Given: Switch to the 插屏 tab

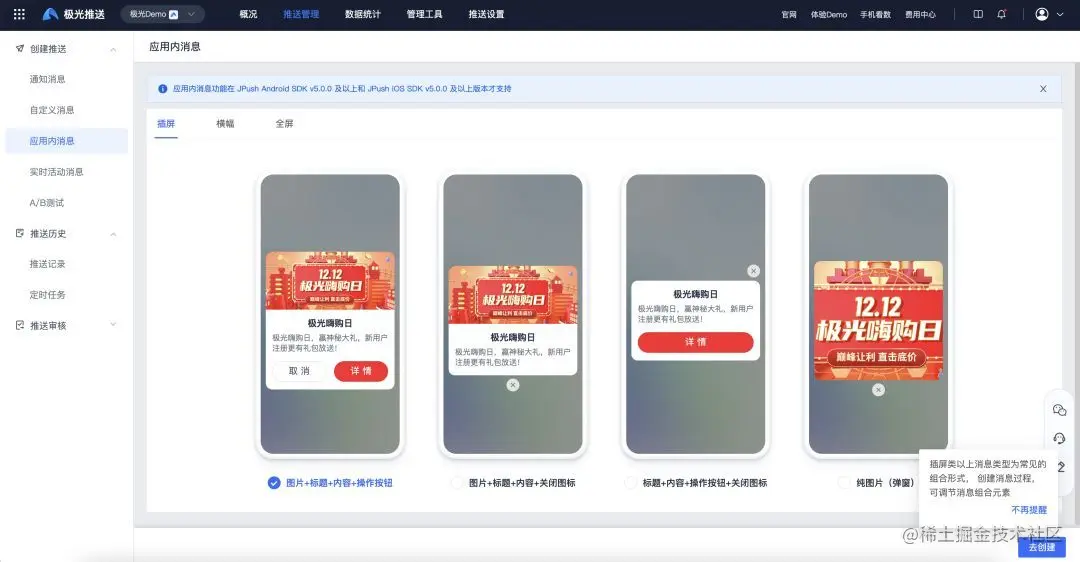Looking at the screenshot, I should click(166, 124).
